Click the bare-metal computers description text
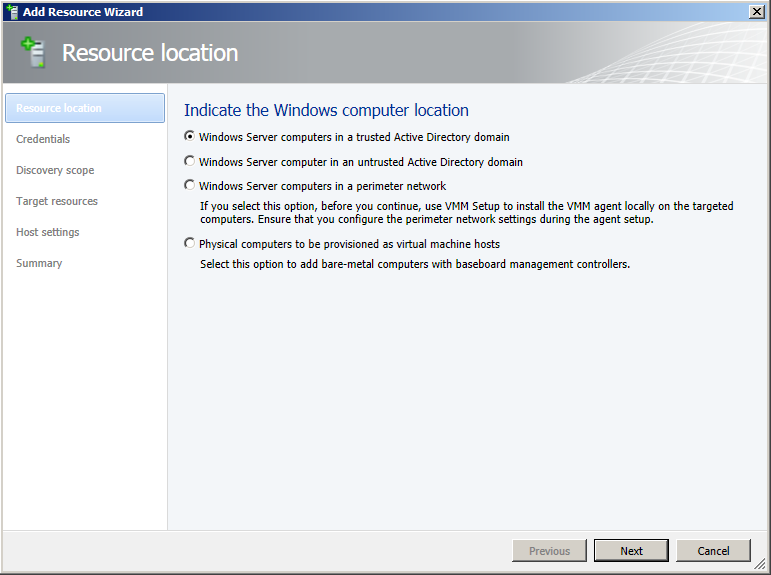The height and width of the screenshot is (575, 771). click(x=414, y=264)
